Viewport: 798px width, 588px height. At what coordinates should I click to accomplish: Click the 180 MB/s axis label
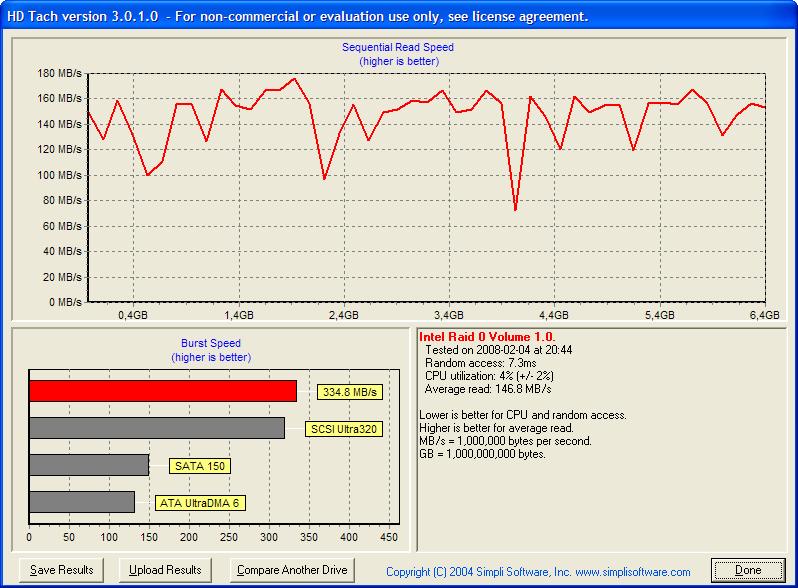(59, 73)
